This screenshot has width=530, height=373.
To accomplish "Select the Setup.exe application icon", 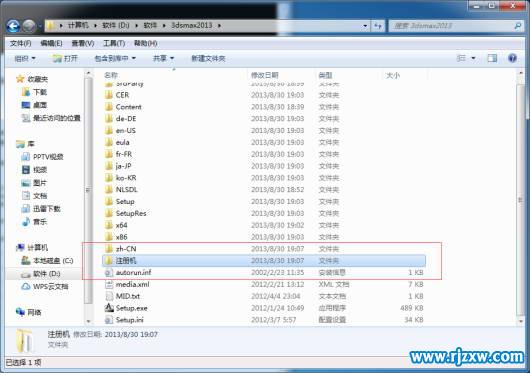I will click(109, 308).
